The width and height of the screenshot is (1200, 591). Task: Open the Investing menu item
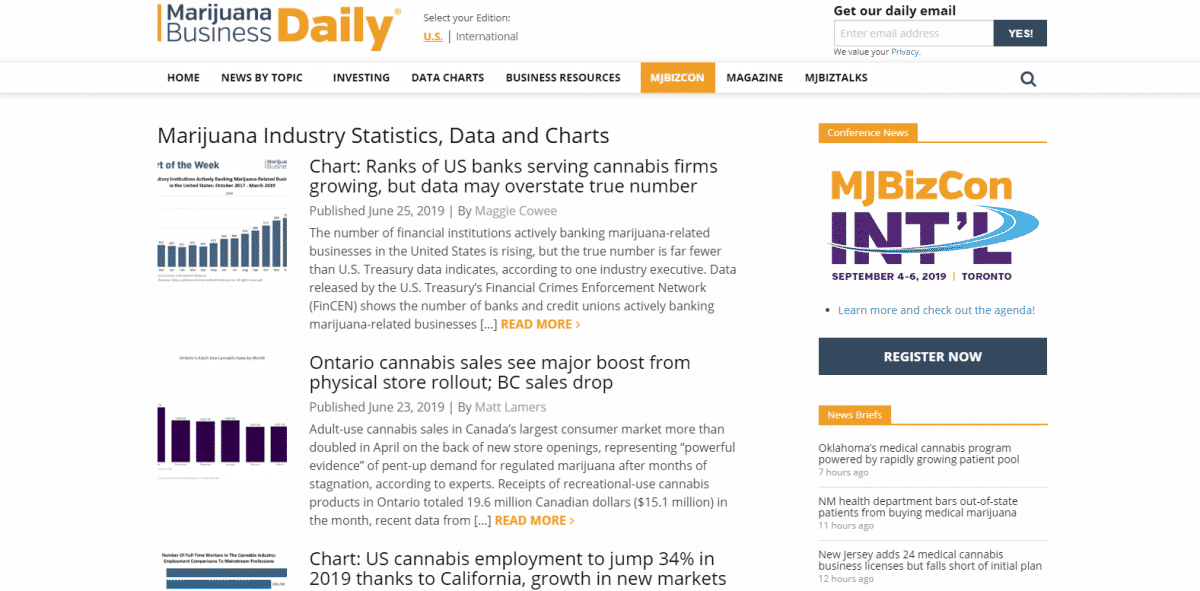(x=361, y=78)
